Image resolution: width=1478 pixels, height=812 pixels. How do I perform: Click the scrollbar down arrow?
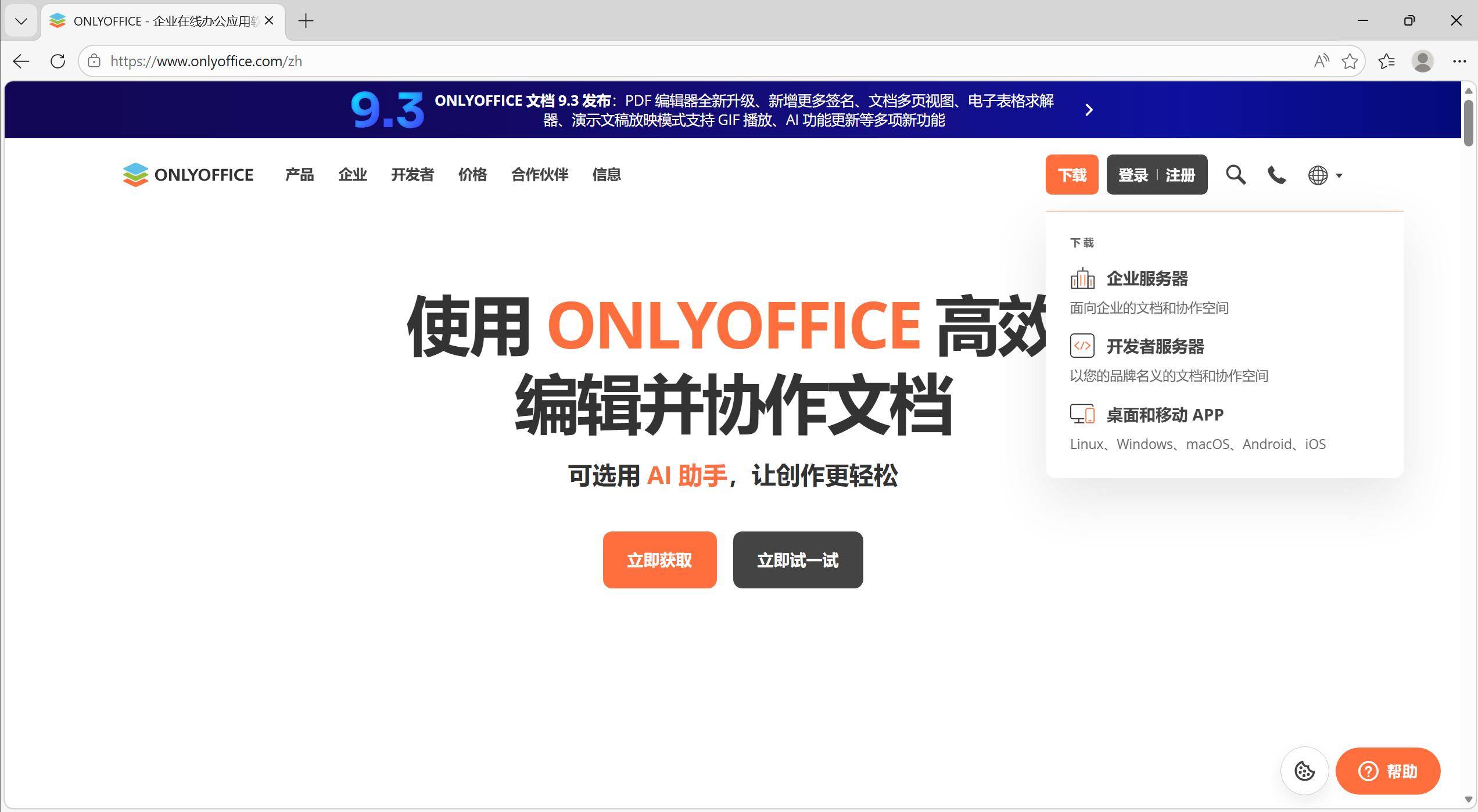click(1469, 800)
